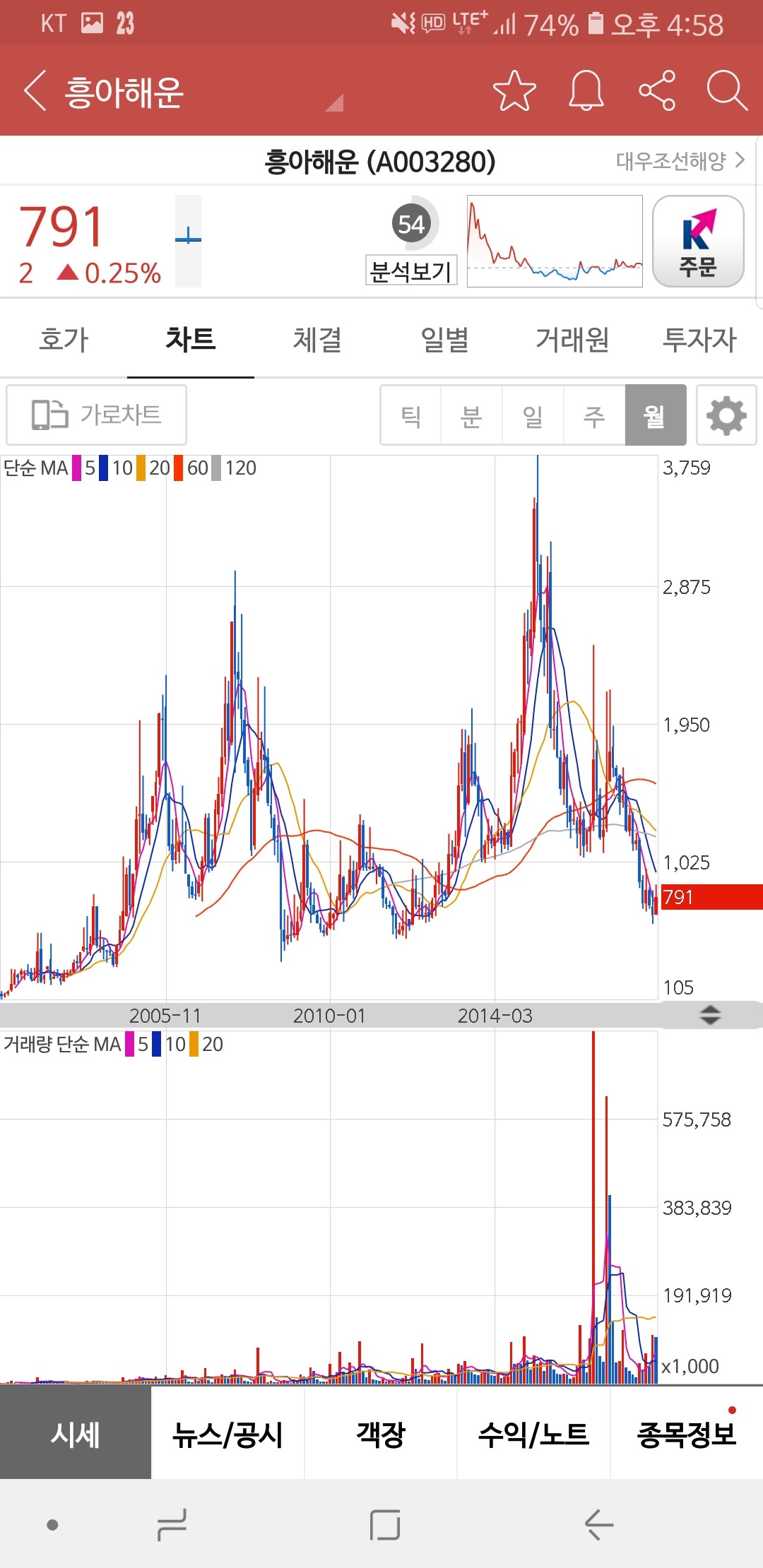Select the 분 (minute) chart period
The height and width of the screenshot is (1568, 763).
(x=471, y=415)
